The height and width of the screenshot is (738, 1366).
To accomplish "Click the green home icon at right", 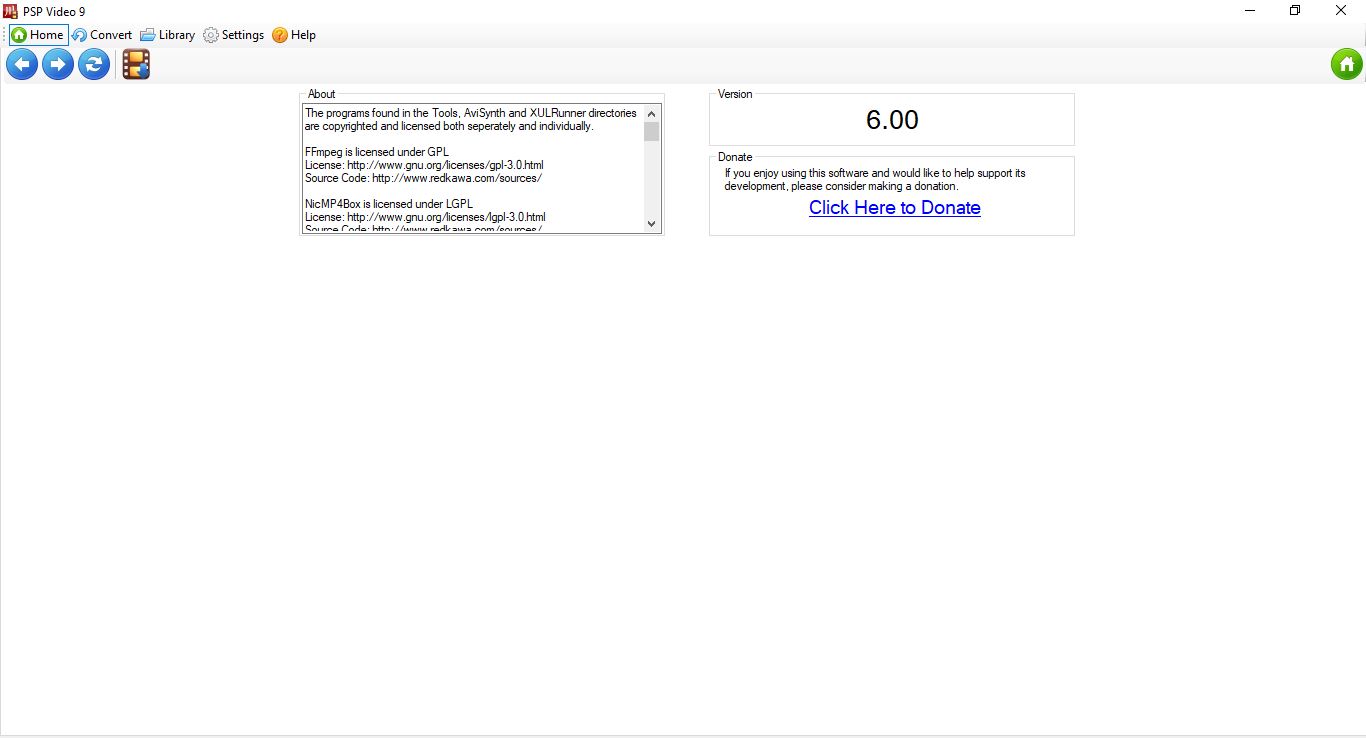I will point(1346,65).
